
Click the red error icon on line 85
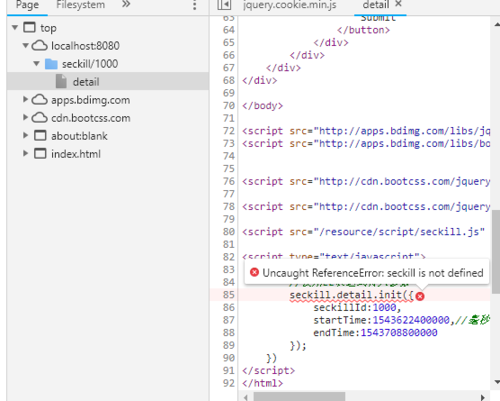click(x=420, y=296)
